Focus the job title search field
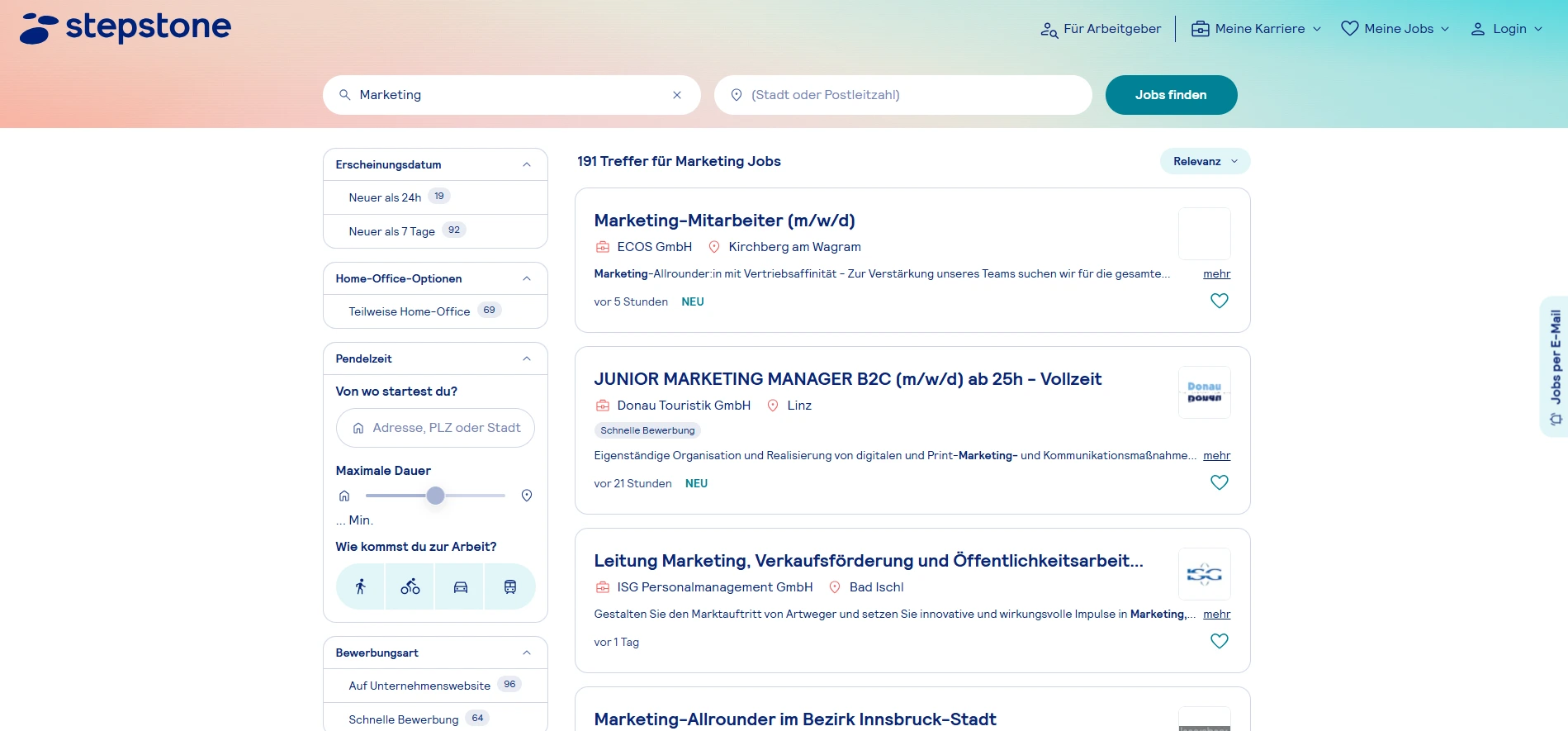The image size is (1568, 731). (x=512, y=95)
